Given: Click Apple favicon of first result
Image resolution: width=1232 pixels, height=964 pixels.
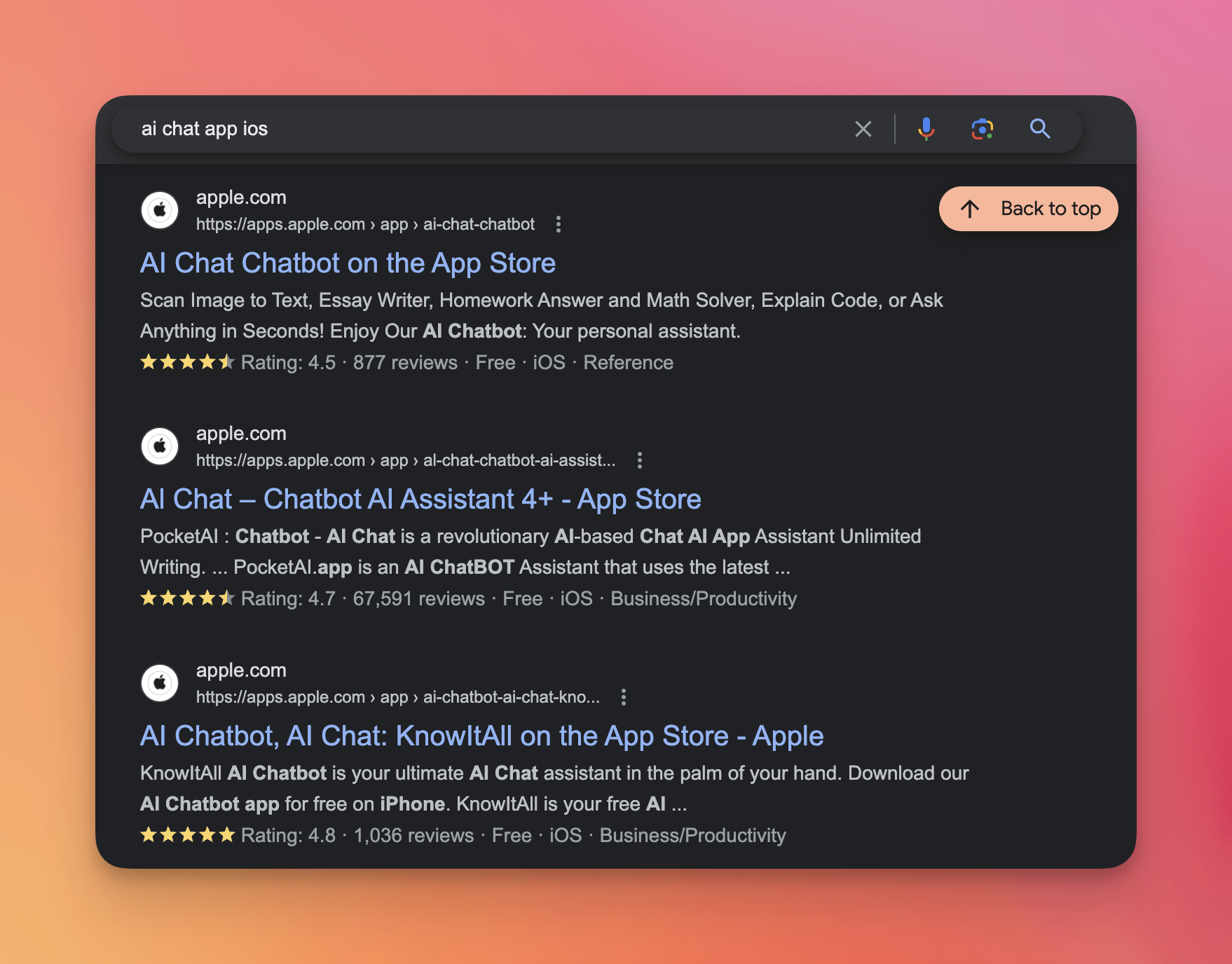Looking at the screenshot, I should coord(160,210).
